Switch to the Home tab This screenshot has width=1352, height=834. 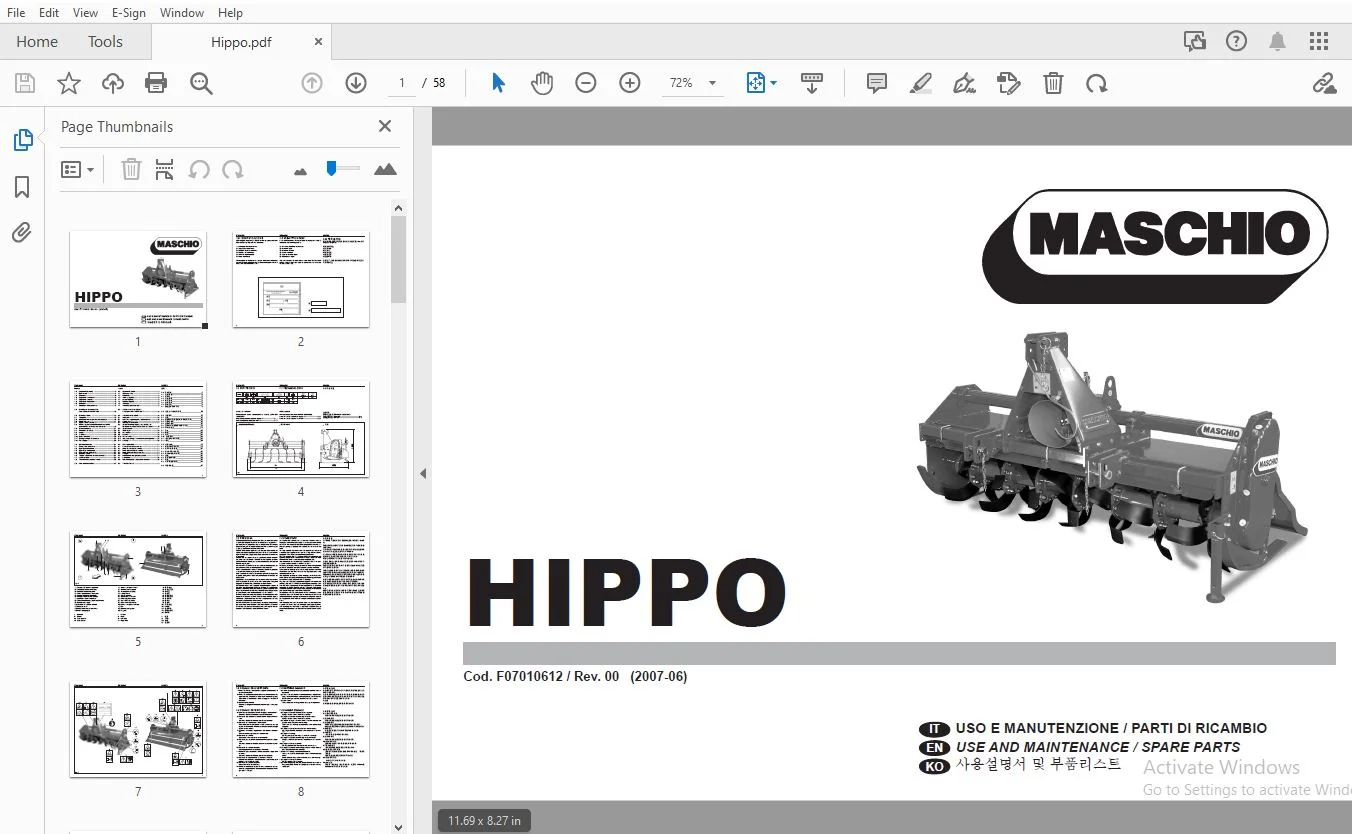(x=37, y=41)
